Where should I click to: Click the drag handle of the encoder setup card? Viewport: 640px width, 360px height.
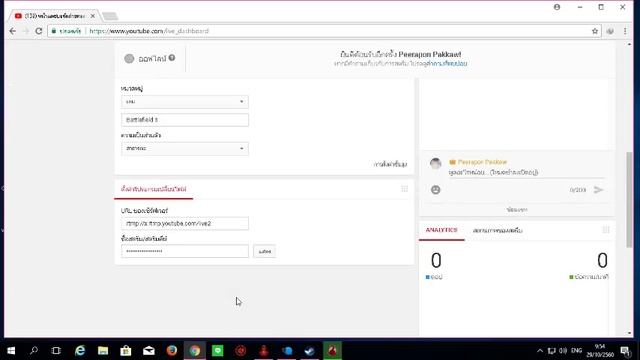[x=404, y=189]
